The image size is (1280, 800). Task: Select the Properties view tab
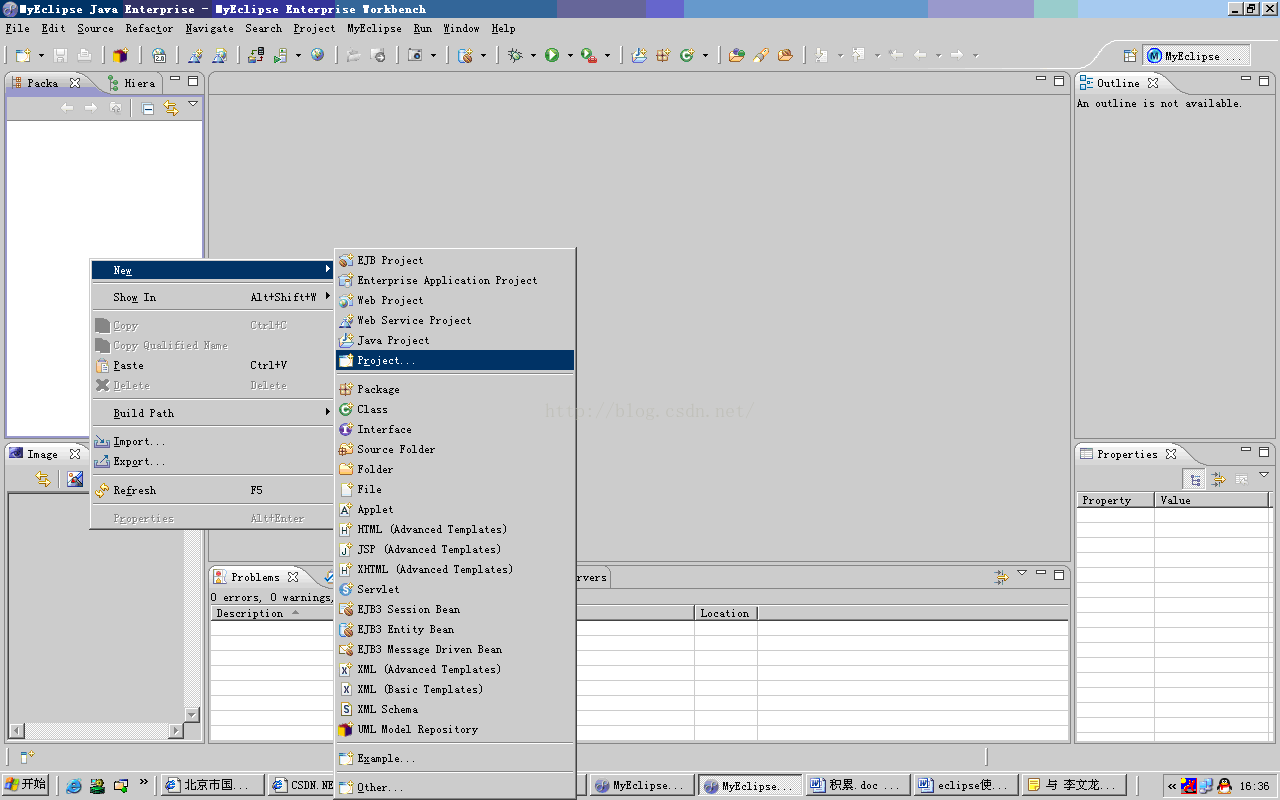point(1127,454)
